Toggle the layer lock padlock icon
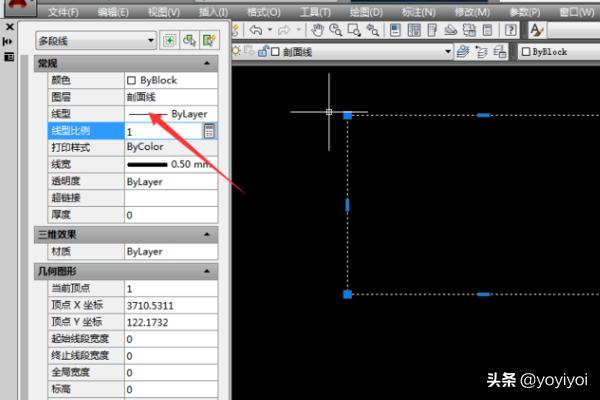The width and height of the screenshot is (600, 400). (262, 51)
